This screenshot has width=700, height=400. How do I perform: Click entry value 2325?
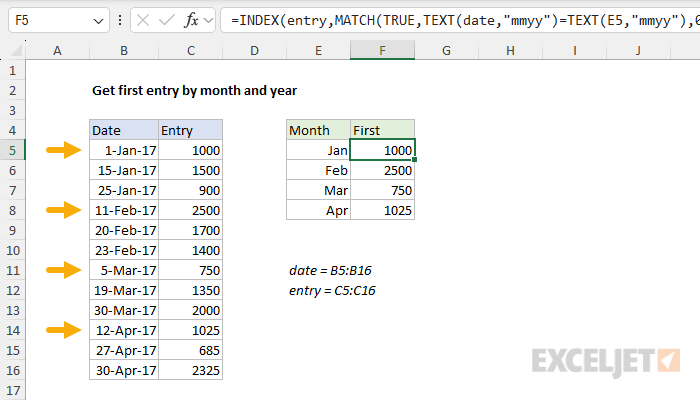(x=191, y=370)
